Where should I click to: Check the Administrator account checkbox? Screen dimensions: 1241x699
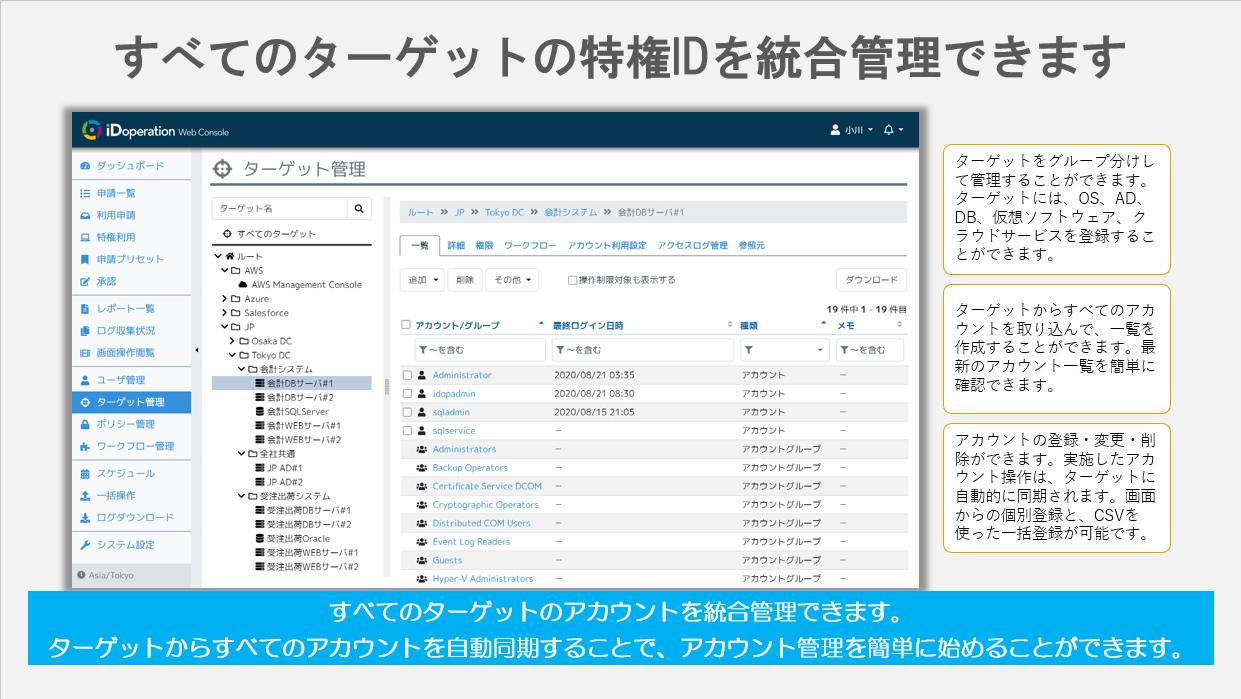coord(407,375)
